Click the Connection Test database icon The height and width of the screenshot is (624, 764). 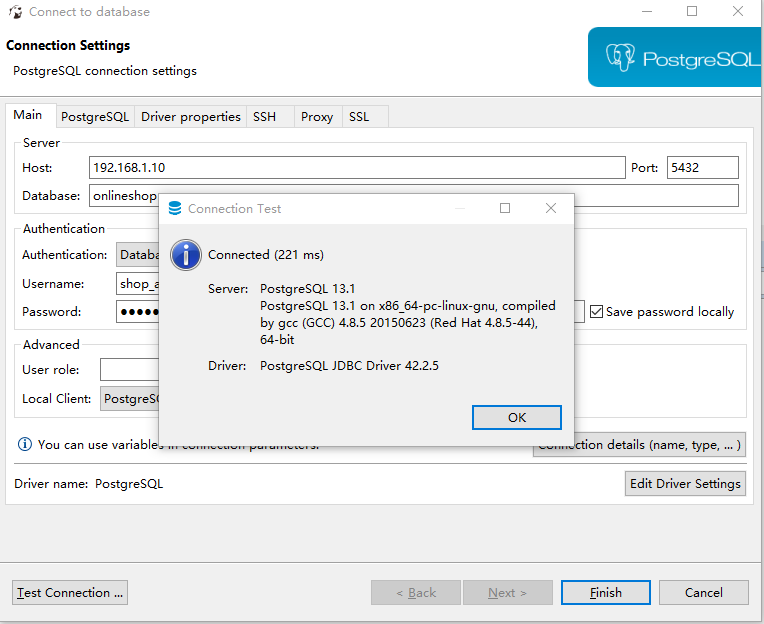pyautogui.click(x=174, y=208)
